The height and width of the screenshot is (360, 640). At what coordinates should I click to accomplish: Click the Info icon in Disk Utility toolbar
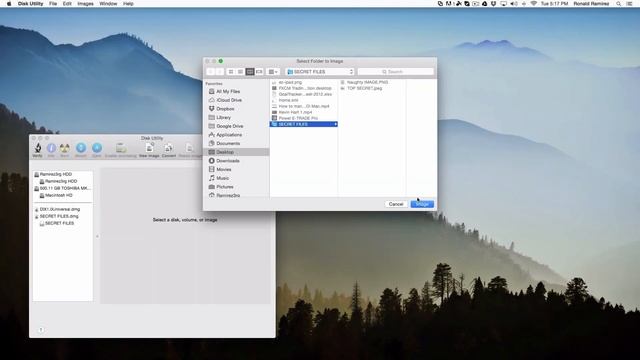tap(51, 149)
